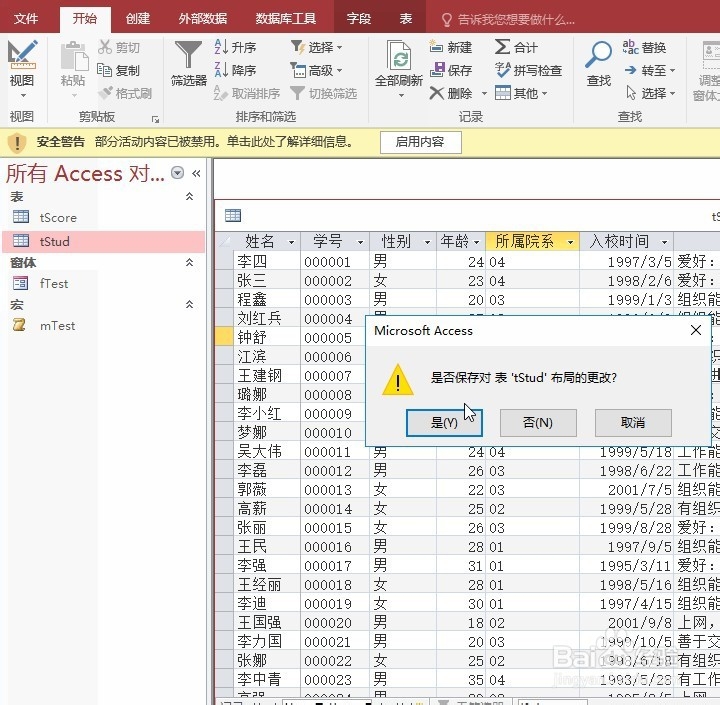
Task: Click Refresh All (全部刷新) icon
Action: [x=399, y=55]
